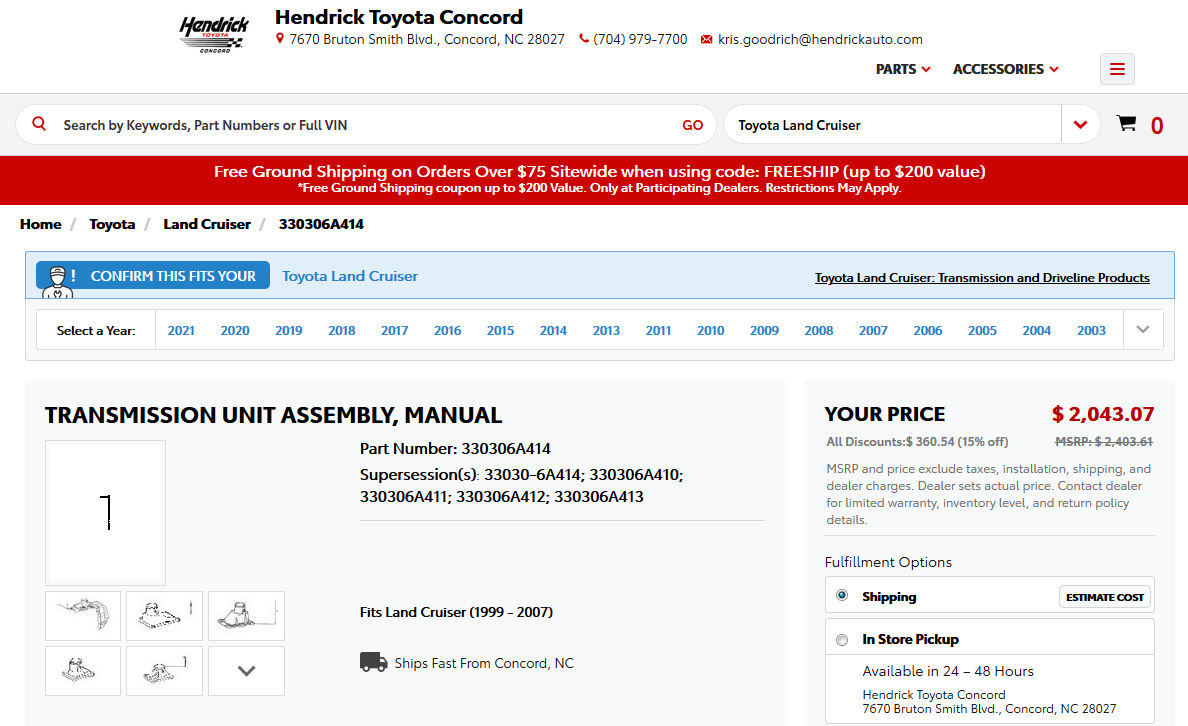Select model year 2014
This screenshot has height=726, width=1188.
click(x=553, y=330)
